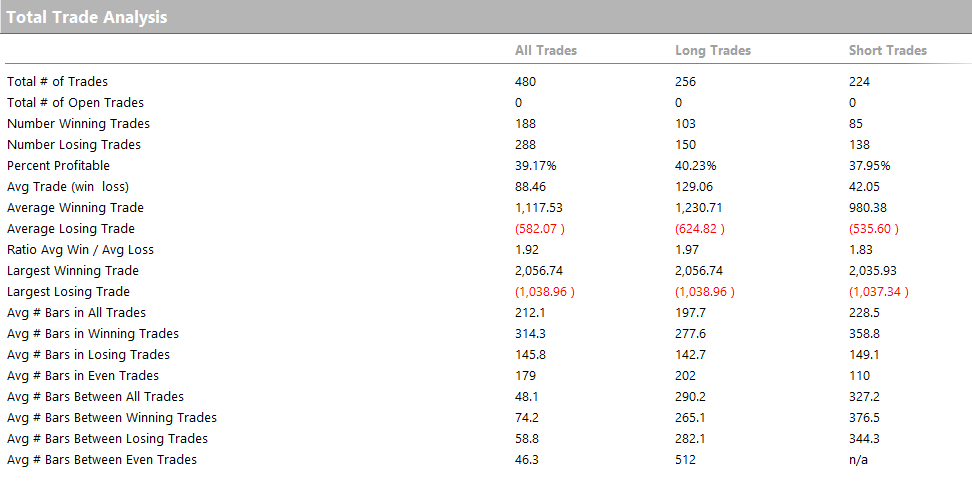Select the 1.92 win/loss ratio value
Screen dimensions: 972x494
pyautogui.click(x=527, y=250)
